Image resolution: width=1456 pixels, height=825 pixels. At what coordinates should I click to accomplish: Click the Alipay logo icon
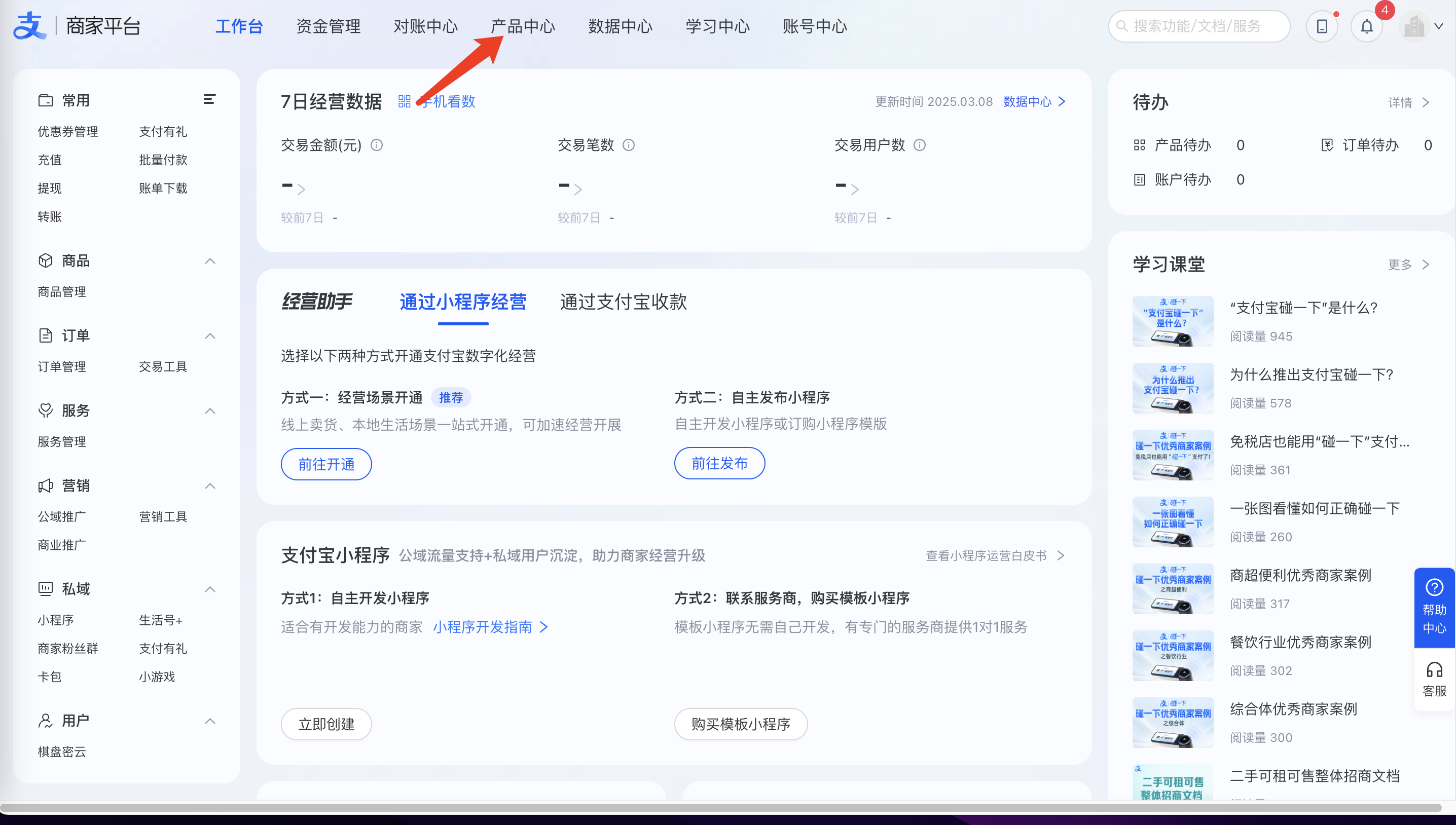[29, 26]
